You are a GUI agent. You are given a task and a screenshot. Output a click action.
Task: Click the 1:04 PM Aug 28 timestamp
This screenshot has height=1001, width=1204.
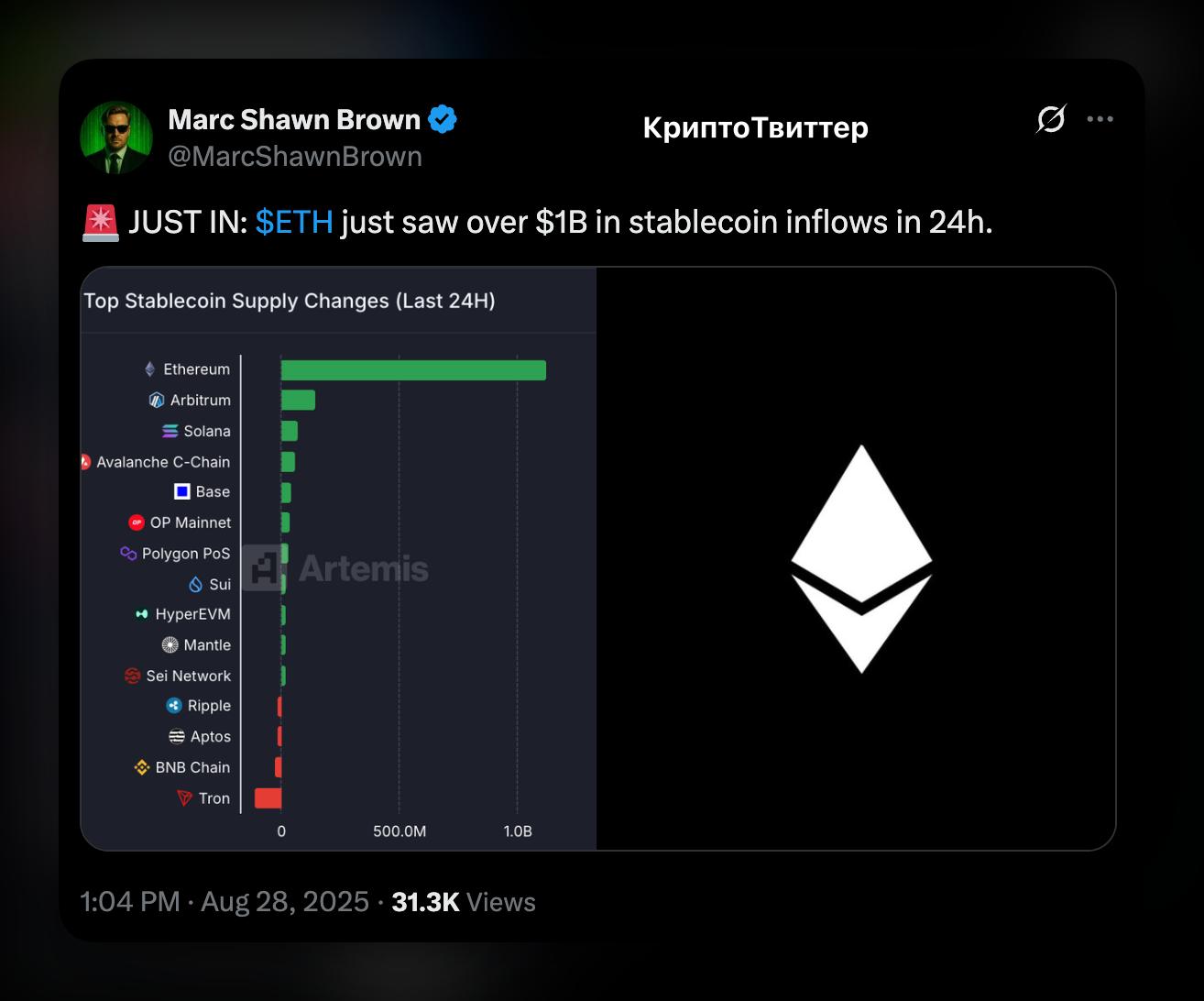click(224, 902)
